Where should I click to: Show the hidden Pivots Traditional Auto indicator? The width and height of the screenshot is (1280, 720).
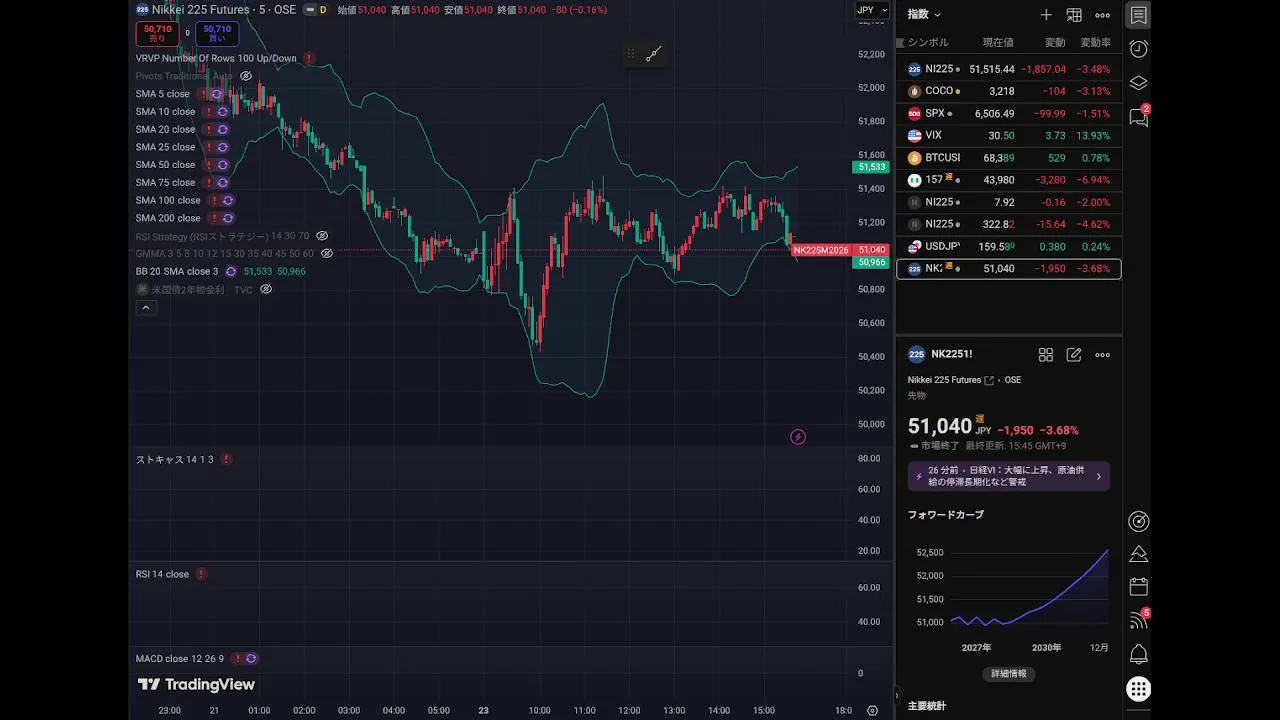tap(246, 76)
